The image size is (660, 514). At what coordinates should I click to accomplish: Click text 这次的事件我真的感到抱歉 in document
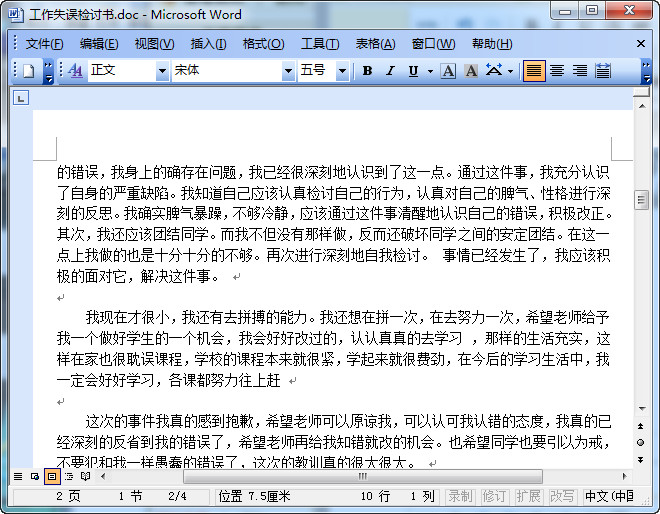click(169, 421)
